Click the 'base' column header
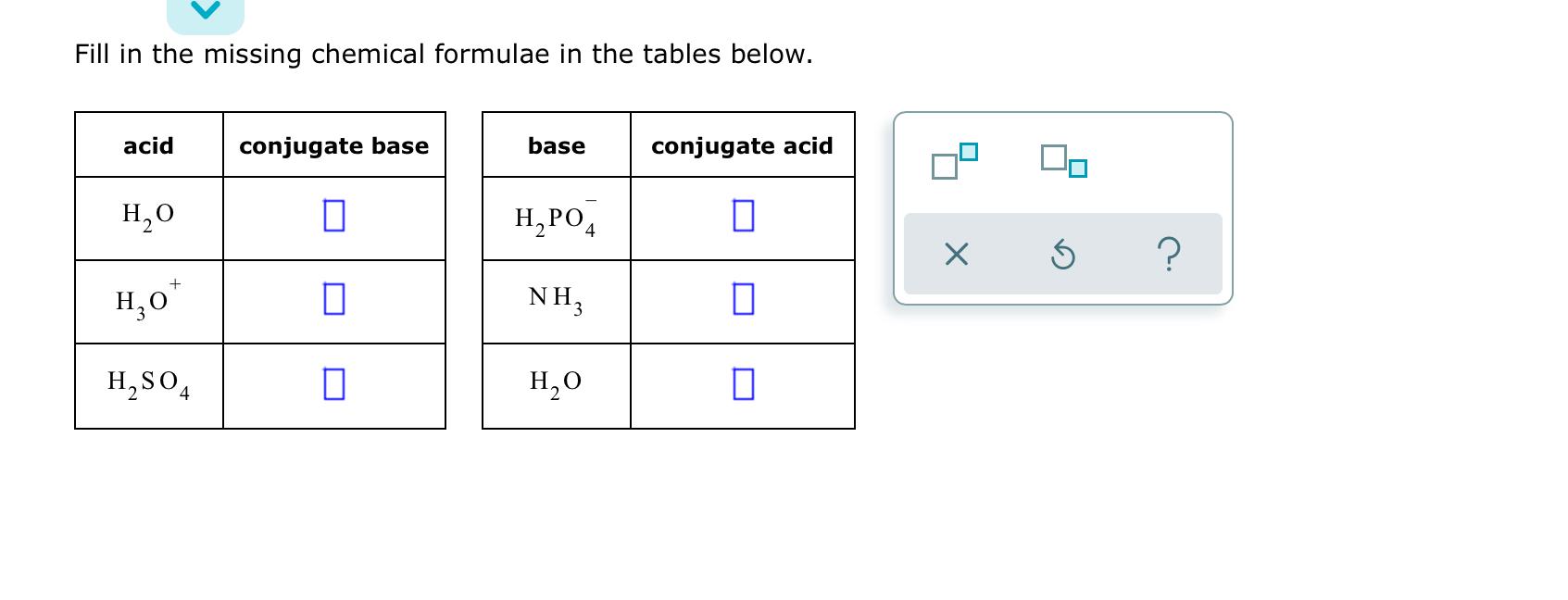Screen dimensions: 1568x600 pyautogui.click(x=557, y=145)
